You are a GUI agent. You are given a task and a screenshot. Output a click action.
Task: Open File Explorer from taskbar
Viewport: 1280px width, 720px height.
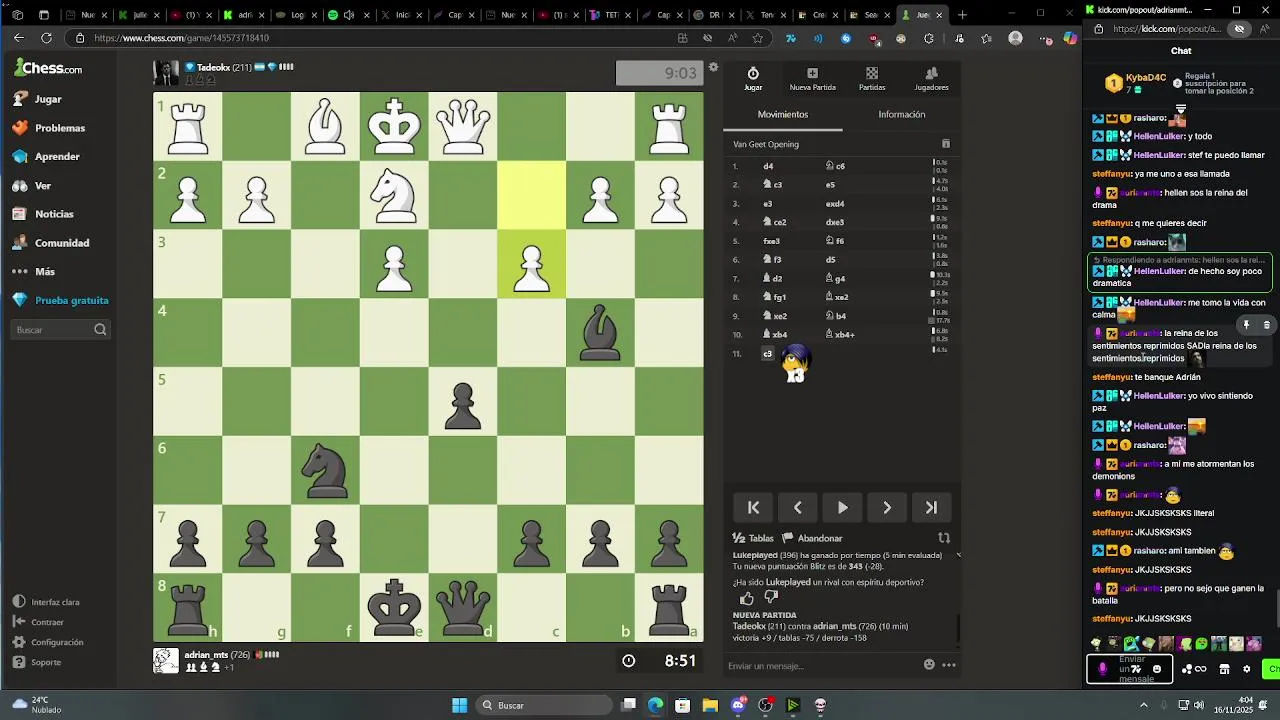coord(710,705)
